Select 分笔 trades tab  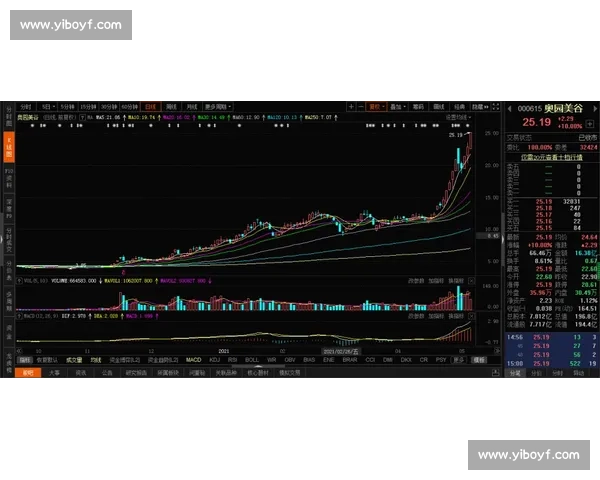[515, 373]
